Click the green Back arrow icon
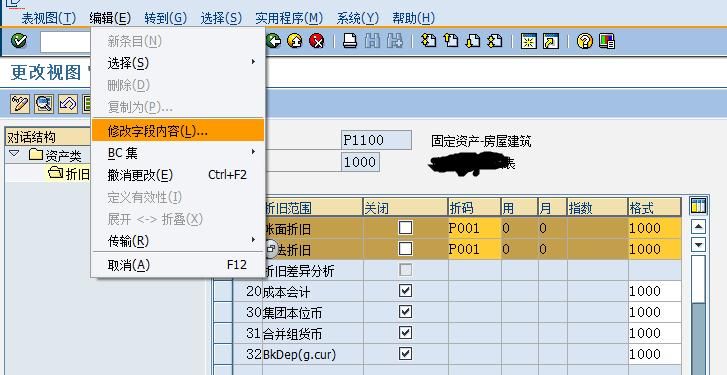 point(274,41)
